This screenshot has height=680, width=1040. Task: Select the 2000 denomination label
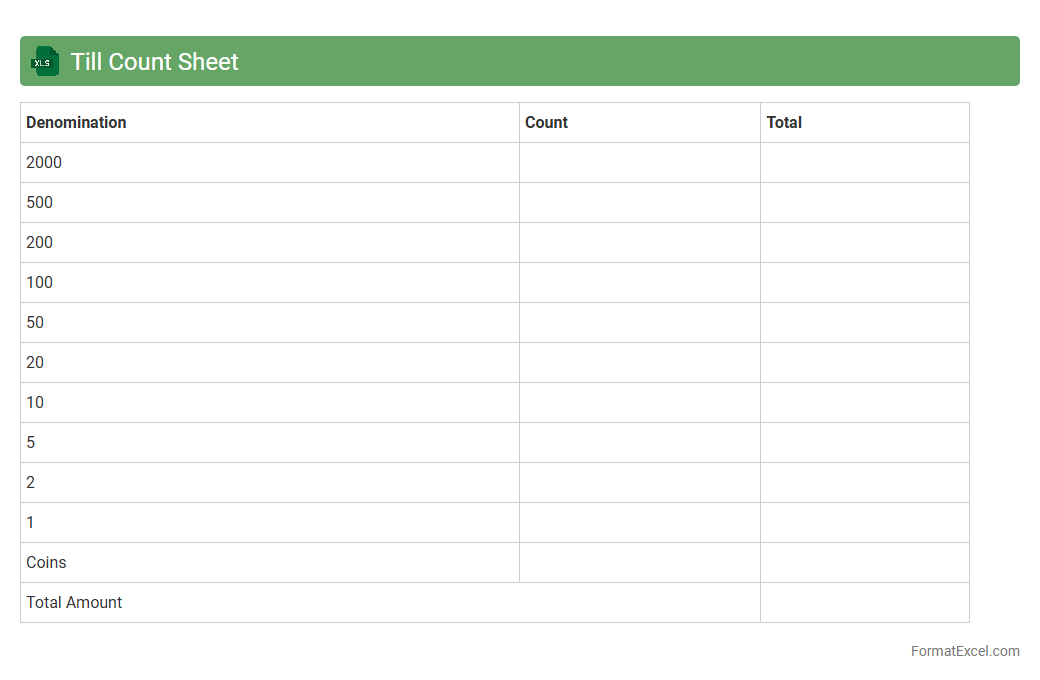[44, 162]
